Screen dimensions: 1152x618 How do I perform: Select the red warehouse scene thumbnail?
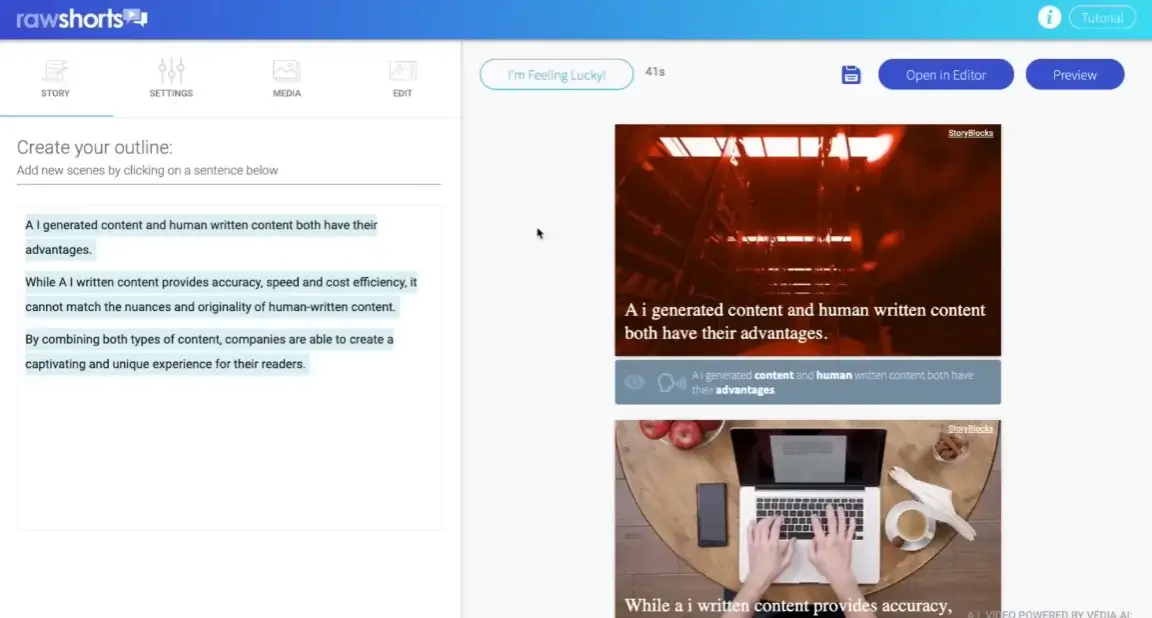coord(807,240)
